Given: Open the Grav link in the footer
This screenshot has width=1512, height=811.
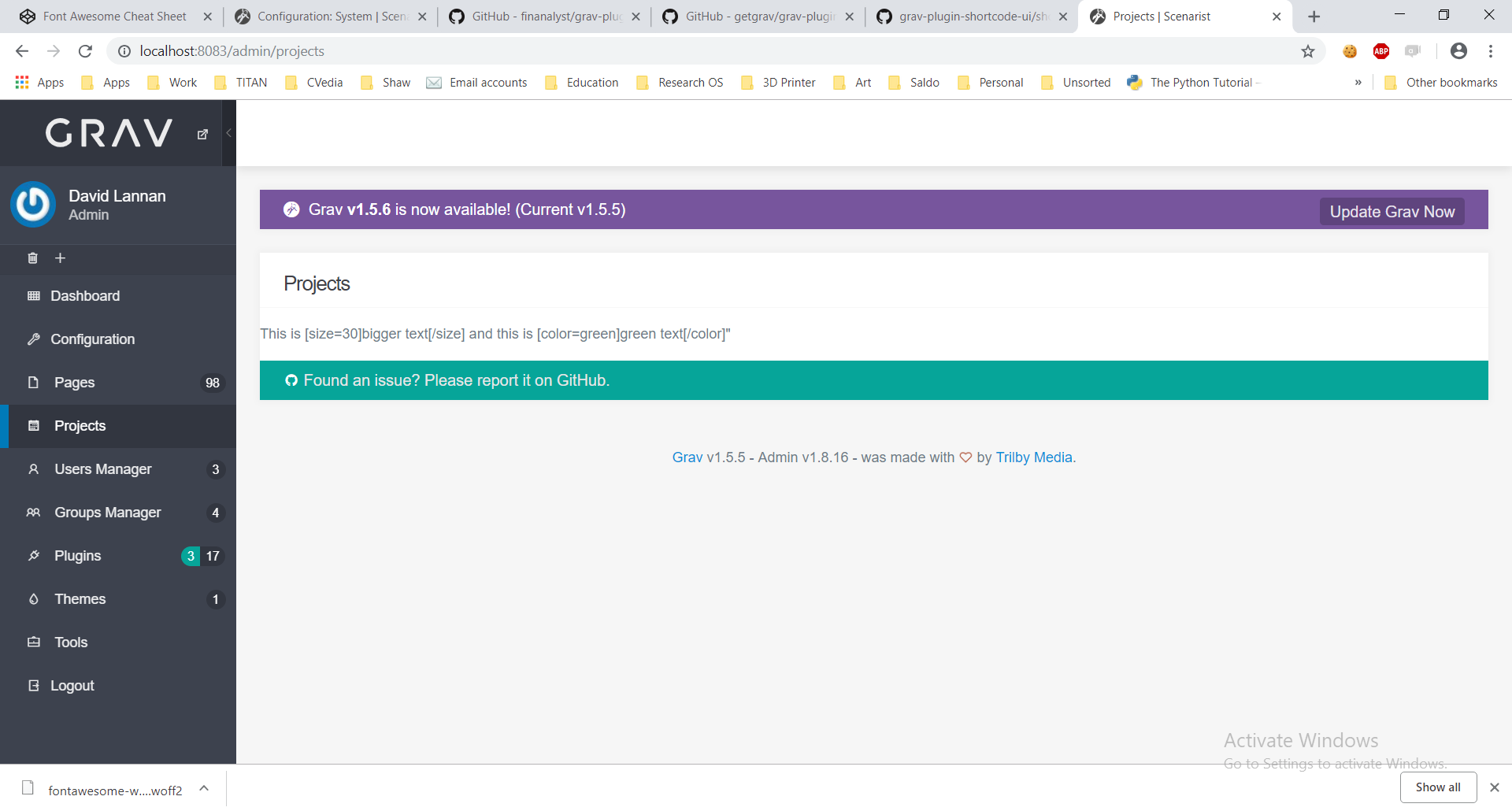Looking at the screenshot, I should pyautogui.click(x=687, y=457).
